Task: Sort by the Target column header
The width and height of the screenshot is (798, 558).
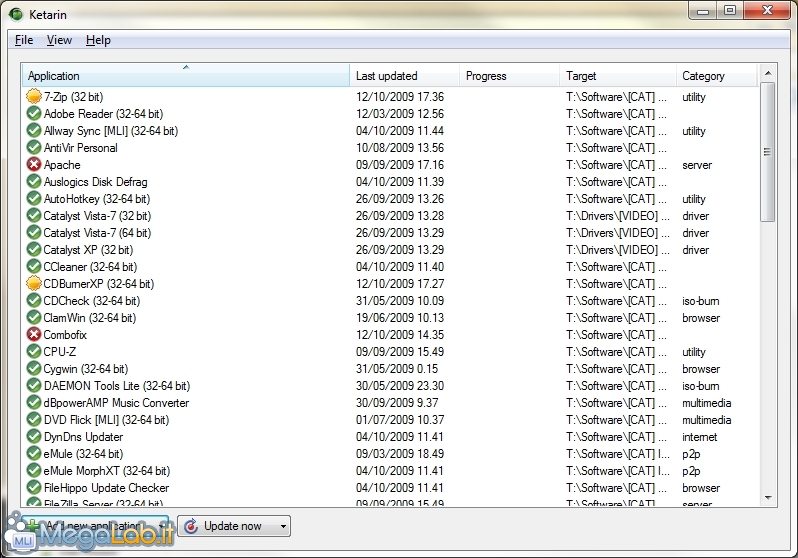Action: tap(618, 75)
